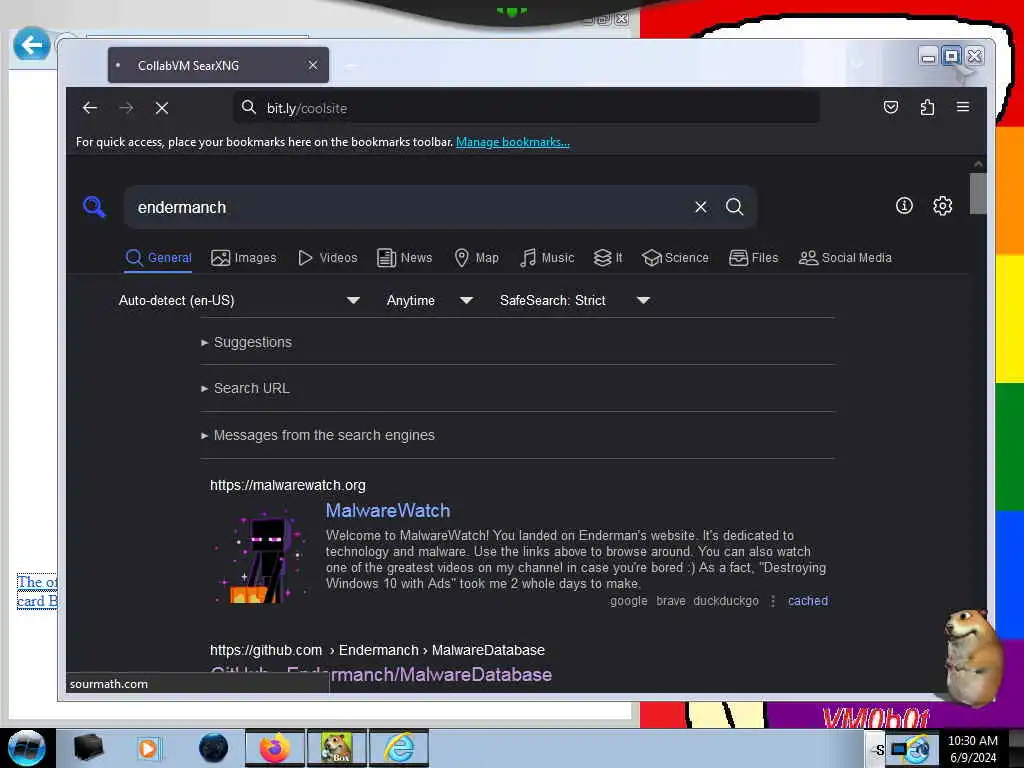Expand Messages from the search engines
Image resolution: width=1024 pixels, height=768 pixels.
click(318, 435)
